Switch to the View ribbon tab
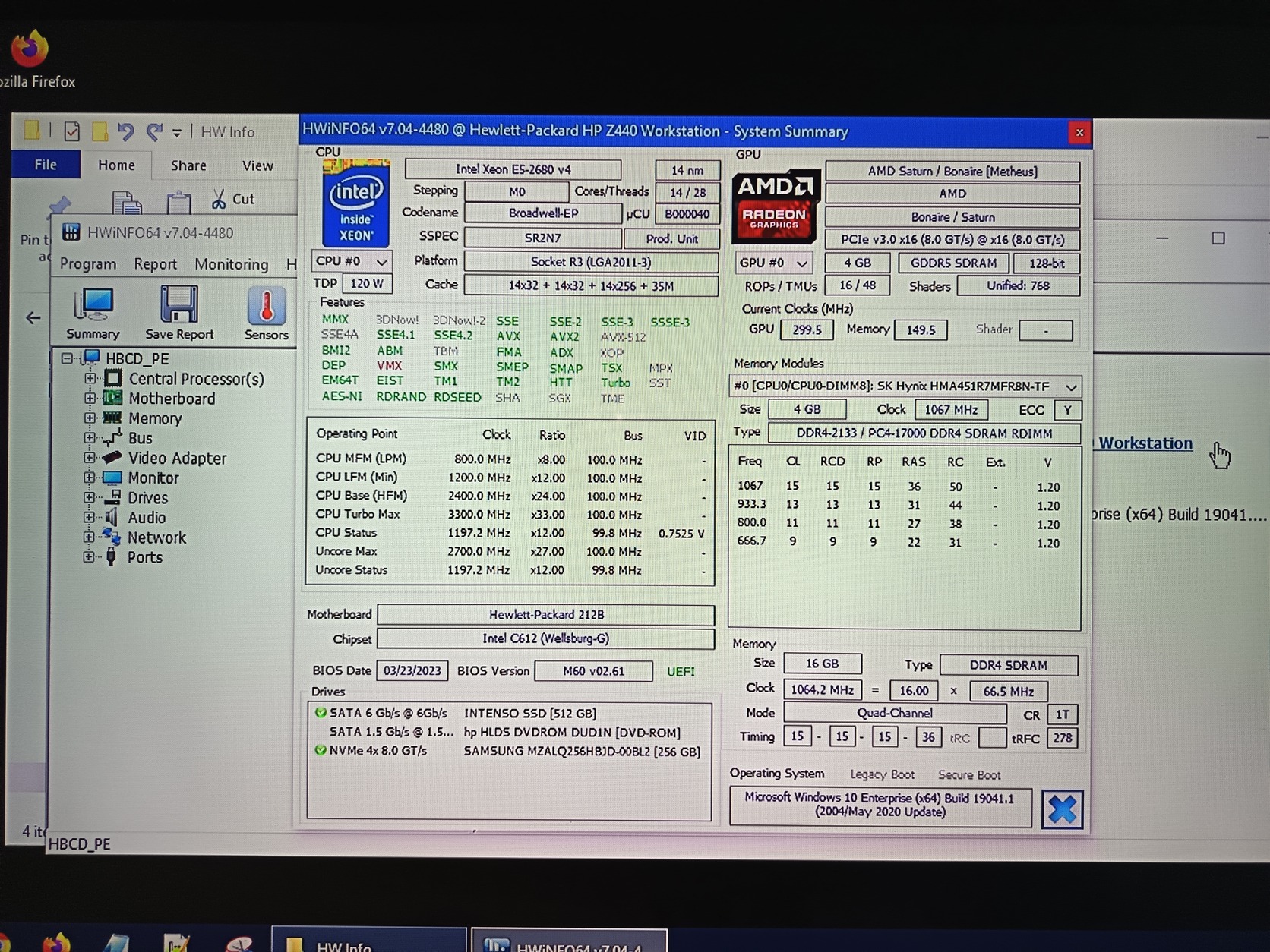Image resolution: width=1270 pixels, height=952 pixels. coord(257,165)
